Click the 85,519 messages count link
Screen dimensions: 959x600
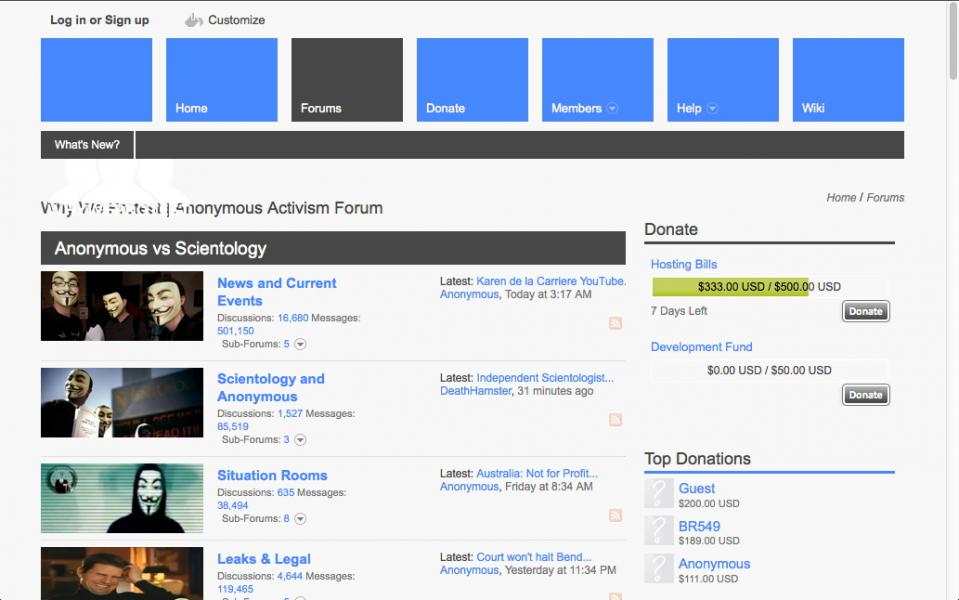tap(232, 427)
